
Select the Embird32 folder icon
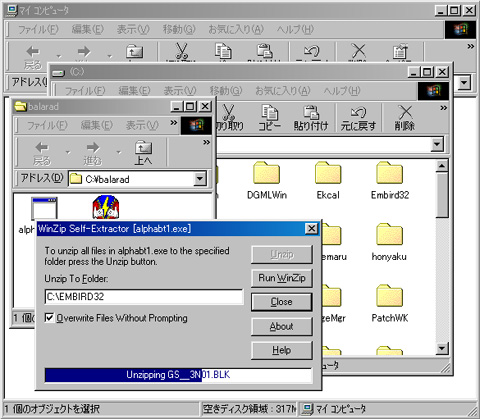pos(390,173)
